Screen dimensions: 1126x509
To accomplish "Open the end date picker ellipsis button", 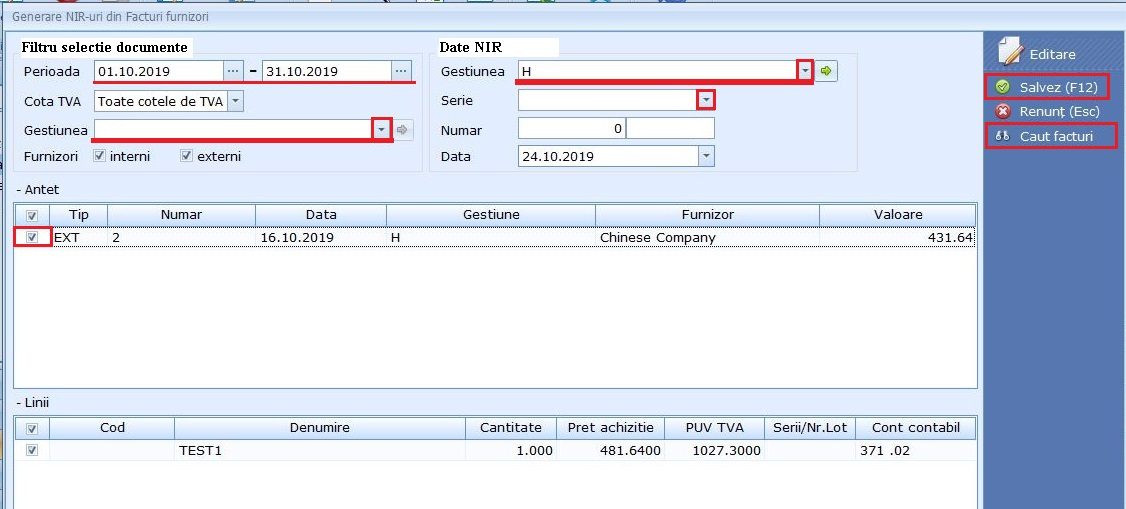I will point(401,71).
